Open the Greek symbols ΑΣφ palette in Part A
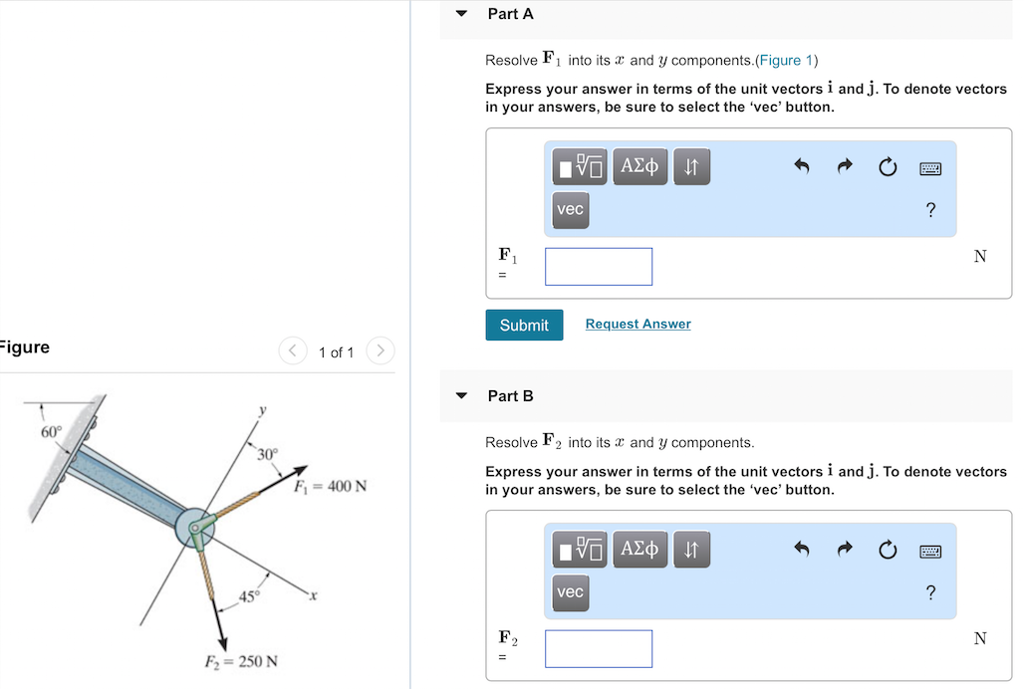 pyautogui.click(x=639, y=166)
